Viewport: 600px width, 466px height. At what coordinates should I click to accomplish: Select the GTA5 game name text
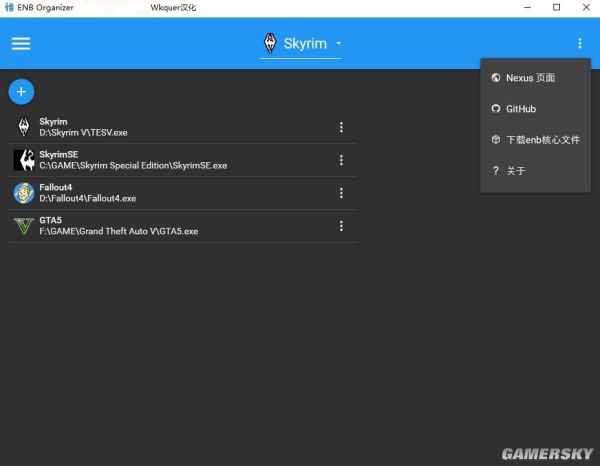pyautogui.click(x=51, y=220)
